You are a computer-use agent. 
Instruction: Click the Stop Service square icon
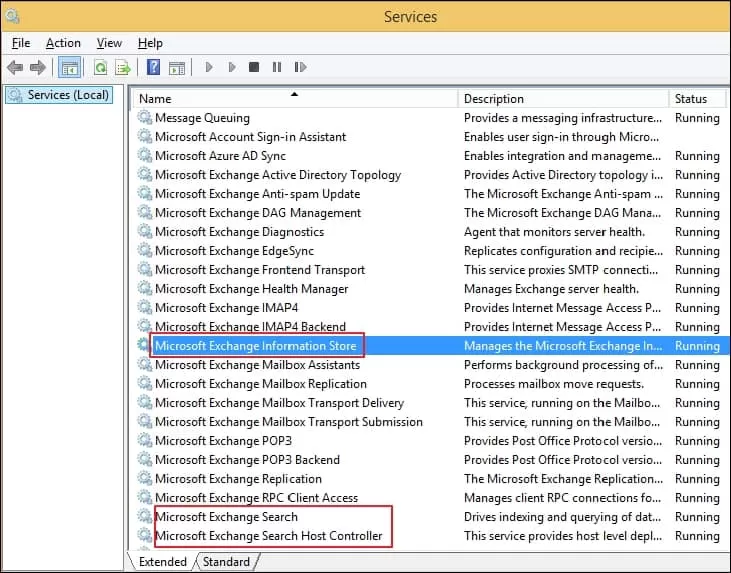[254, 67]
